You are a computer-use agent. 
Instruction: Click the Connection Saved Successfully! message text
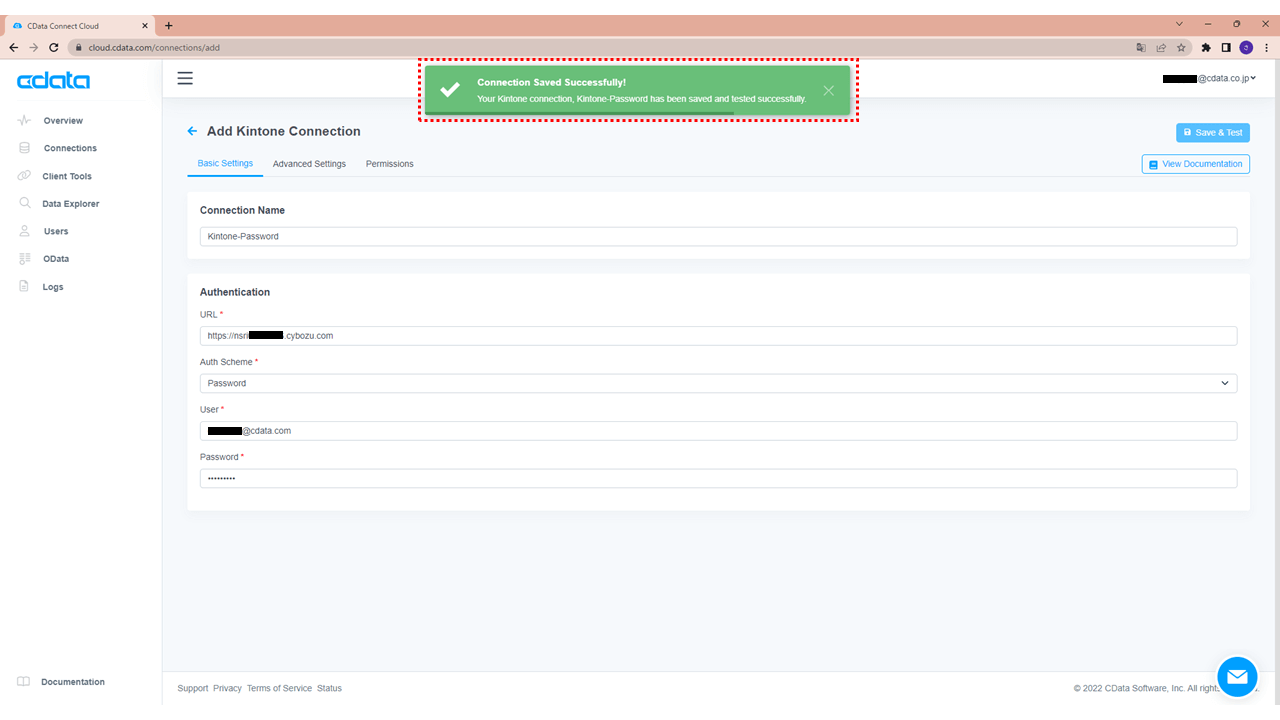(552, 82)
